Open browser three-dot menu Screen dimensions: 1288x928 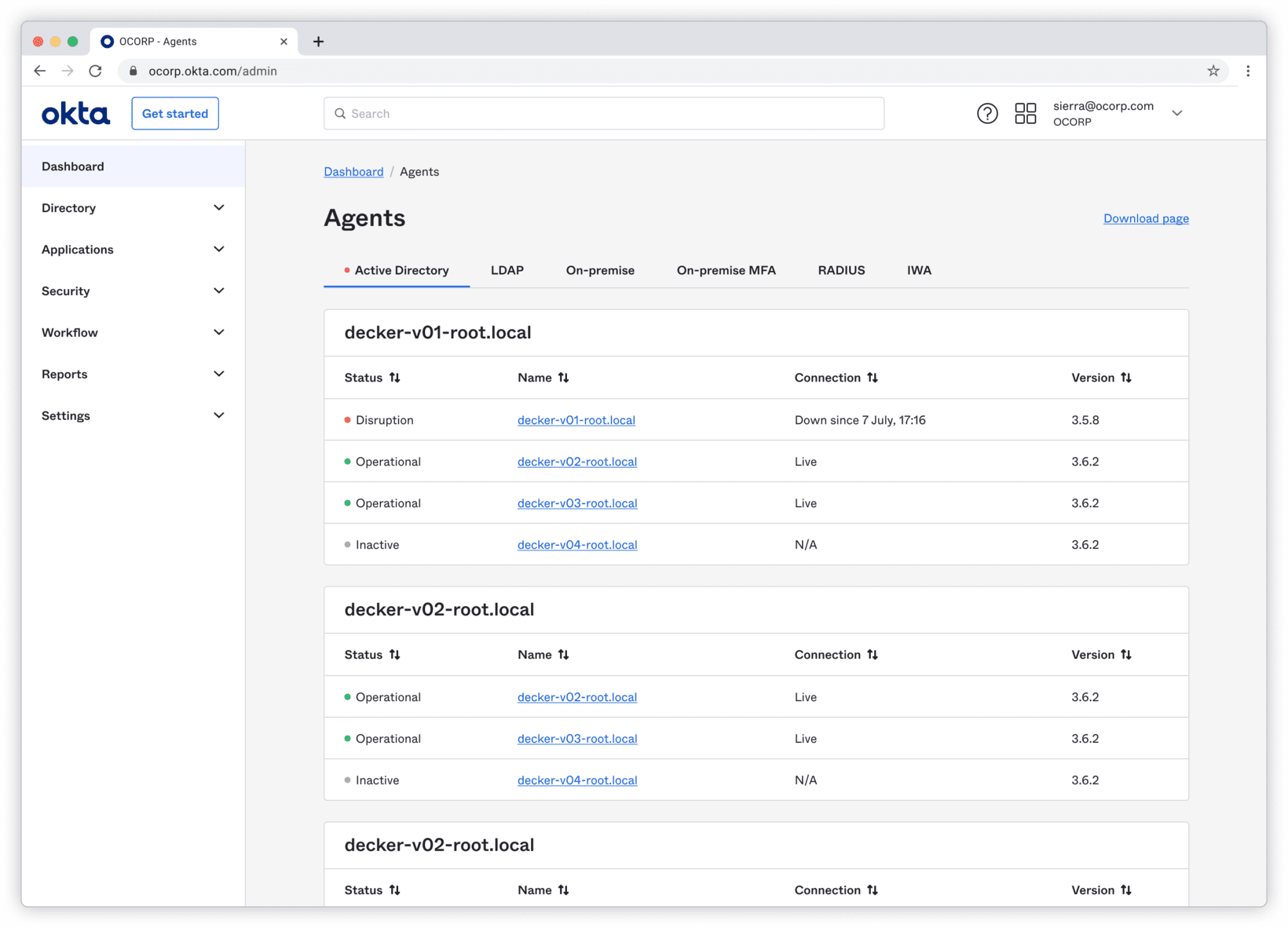1248,71
